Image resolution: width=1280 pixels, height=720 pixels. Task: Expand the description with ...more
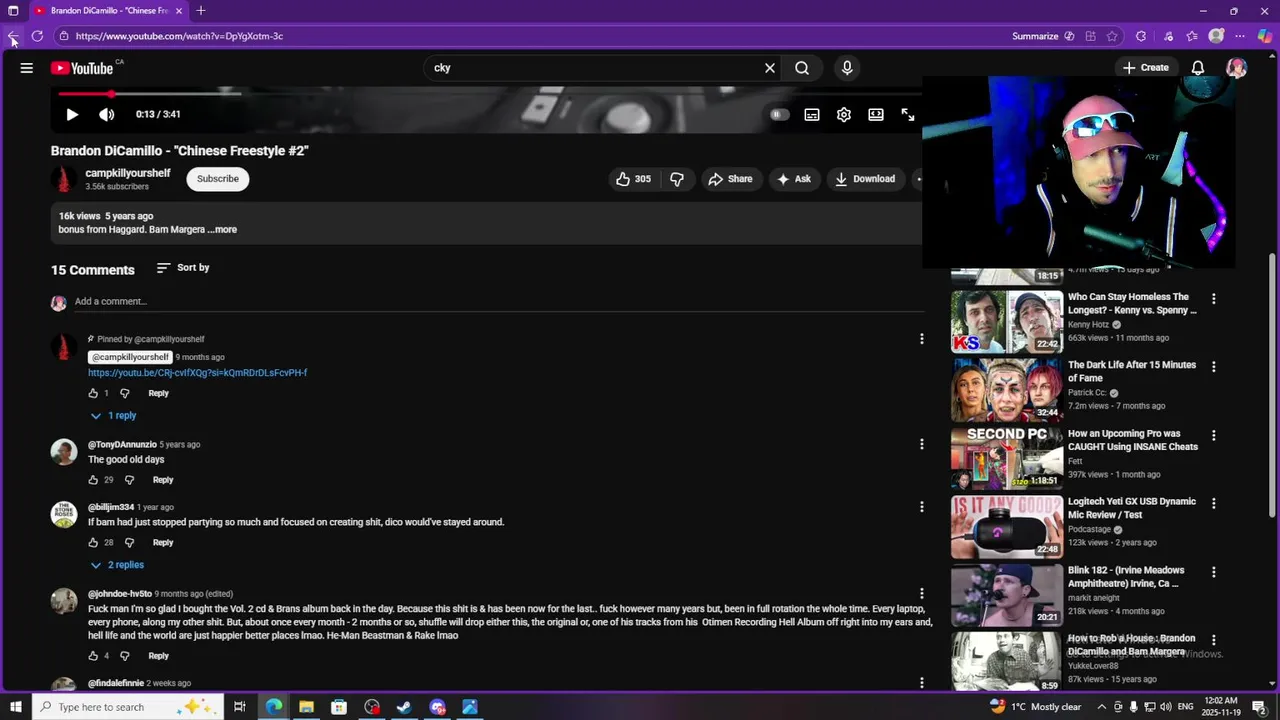pos(222,230)
